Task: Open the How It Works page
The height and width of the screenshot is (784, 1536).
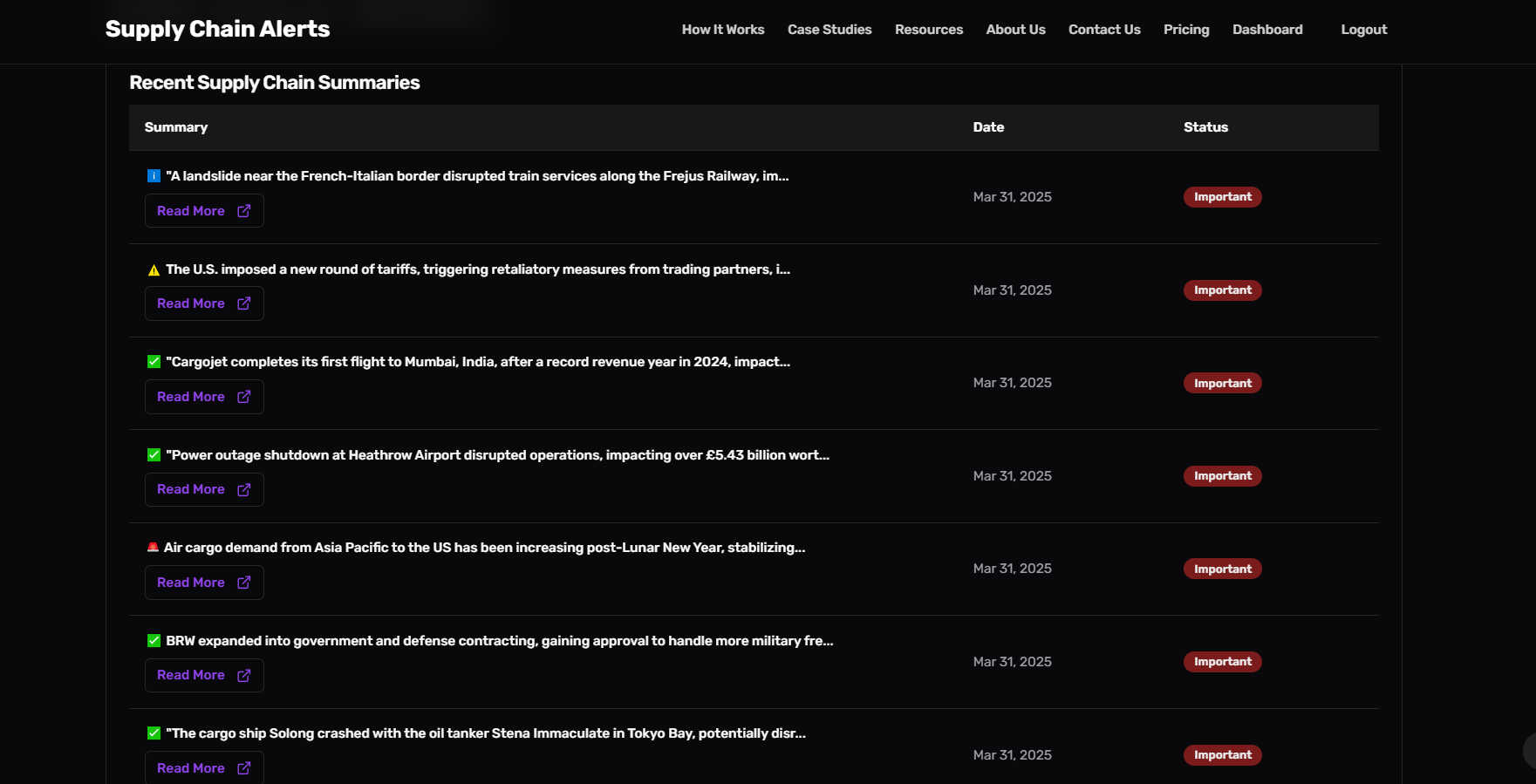Action: pyautogui.click(x=722, y=30)
